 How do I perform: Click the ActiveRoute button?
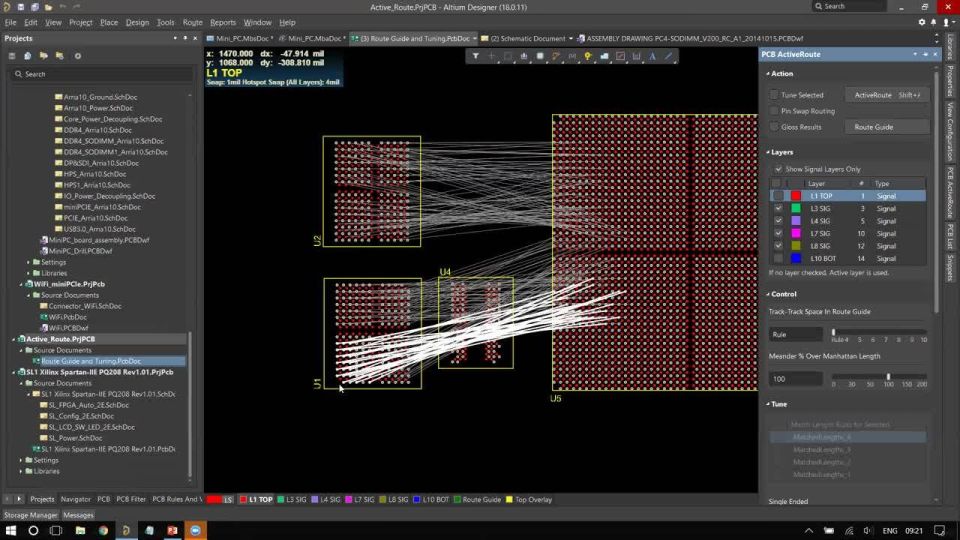click(887, 95)
